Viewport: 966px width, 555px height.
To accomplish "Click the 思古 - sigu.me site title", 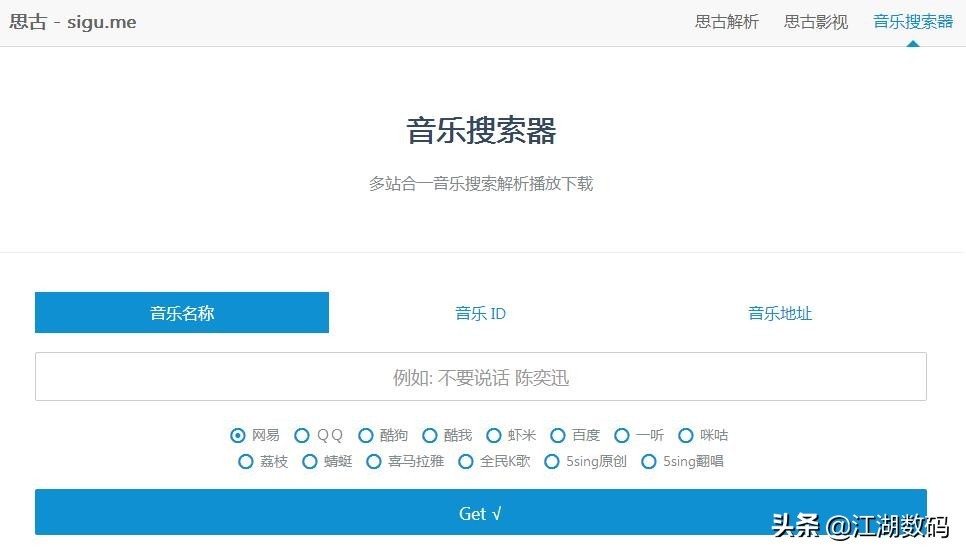I will pos(73,22).
